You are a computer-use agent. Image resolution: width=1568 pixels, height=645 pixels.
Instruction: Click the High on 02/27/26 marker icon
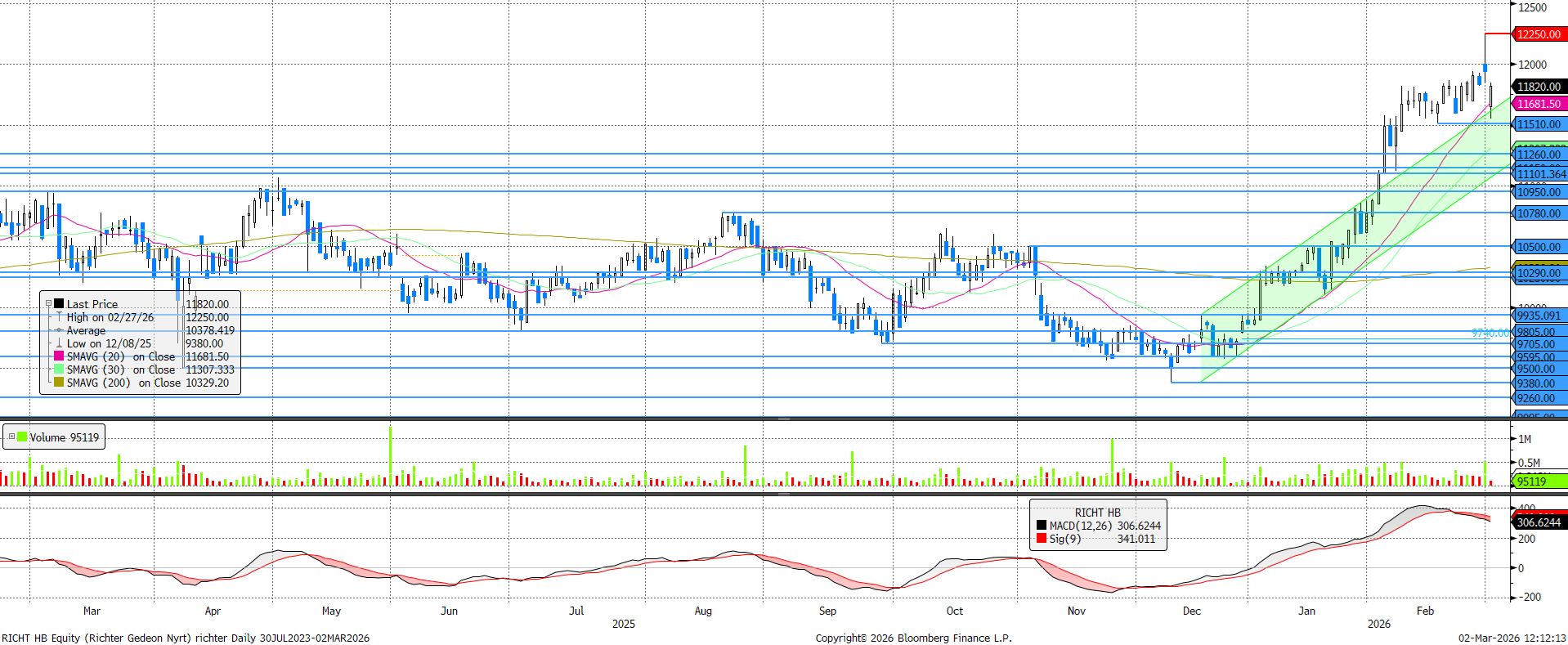pos(59,317)
